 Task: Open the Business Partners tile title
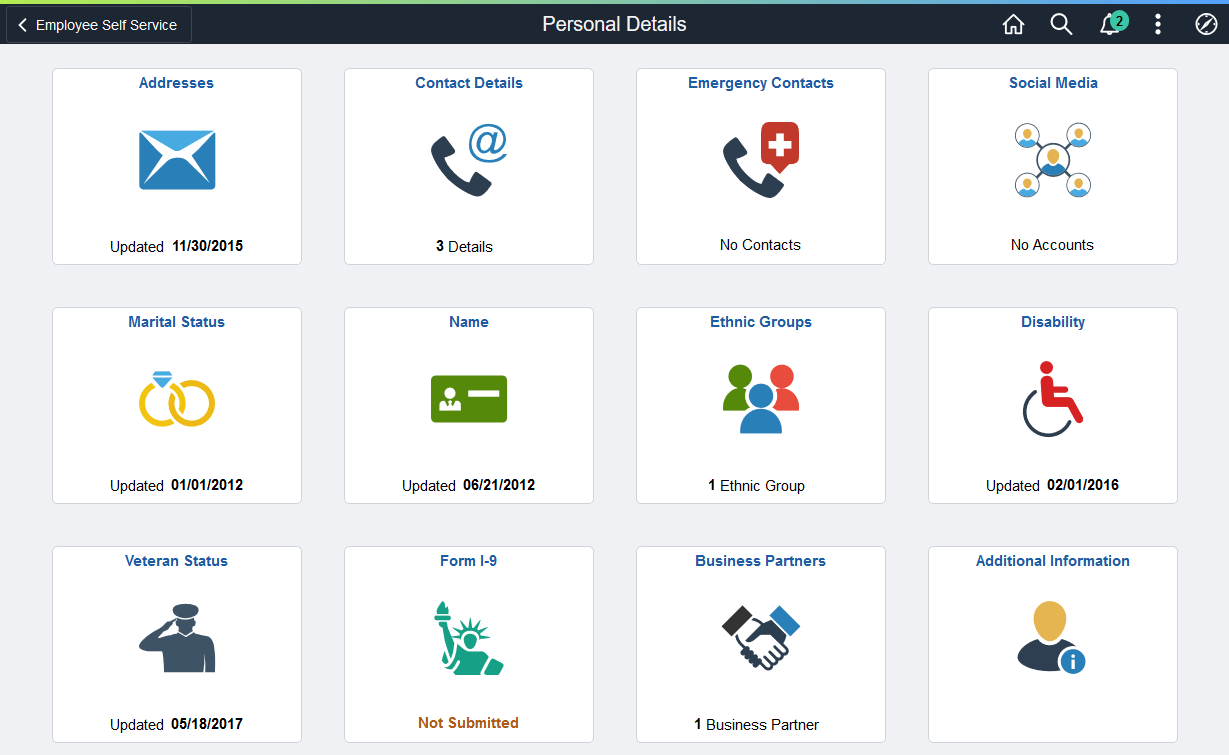pyautogui.click(x=761, y=561)
